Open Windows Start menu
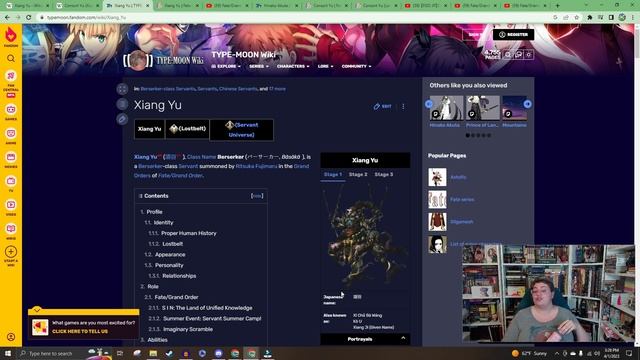The width and height of the screenshot is (640, 360). [7, 353]
